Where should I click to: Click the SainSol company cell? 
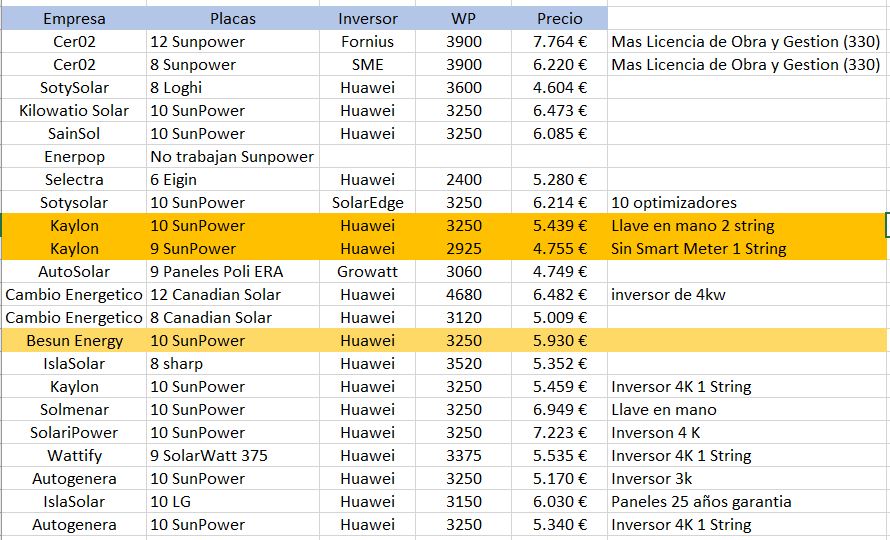(x=74, y=133)
